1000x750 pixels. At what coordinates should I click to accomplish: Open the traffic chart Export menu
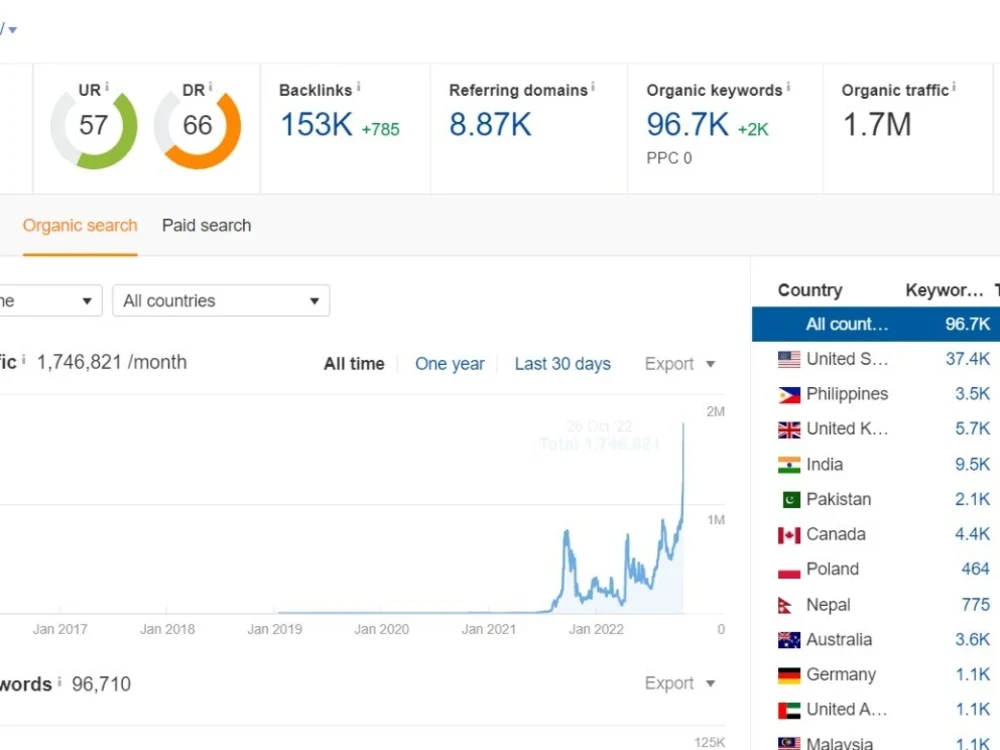click(679, 364)
